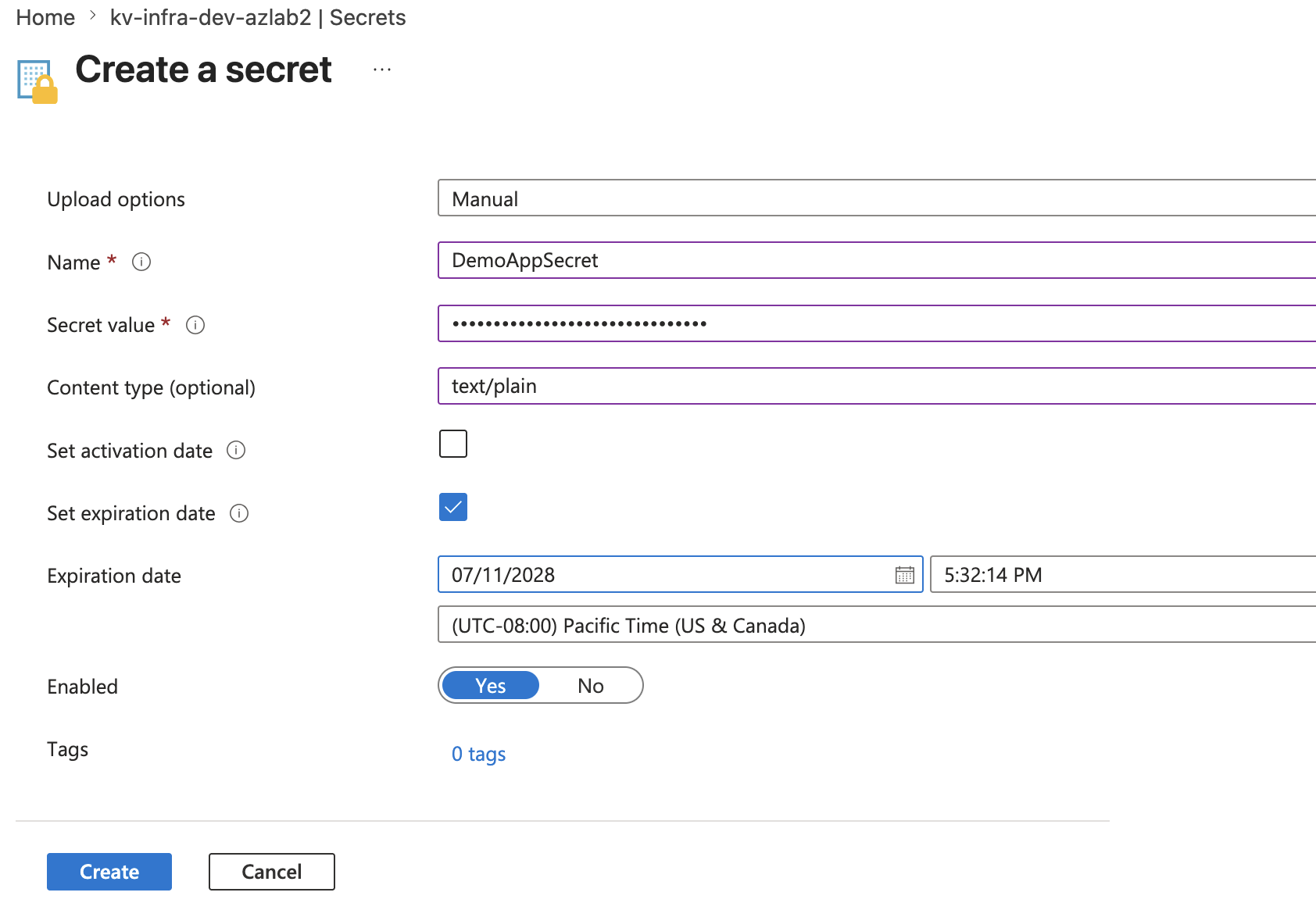Image resolution: width=1316 pixels, height=903 pixels.
Task: Click the expiration time field 5:32:14 PM
Action: 1123,575
